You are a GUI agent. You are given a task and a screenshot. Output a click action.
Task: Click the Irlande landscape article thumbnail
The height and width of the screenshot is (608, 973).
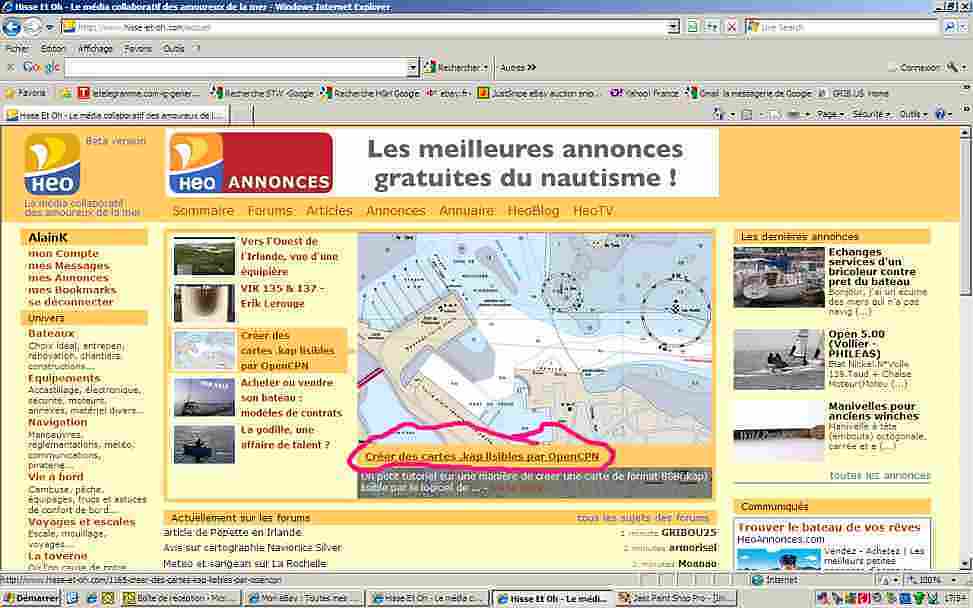pyautogui.click(x=204, y=256)
